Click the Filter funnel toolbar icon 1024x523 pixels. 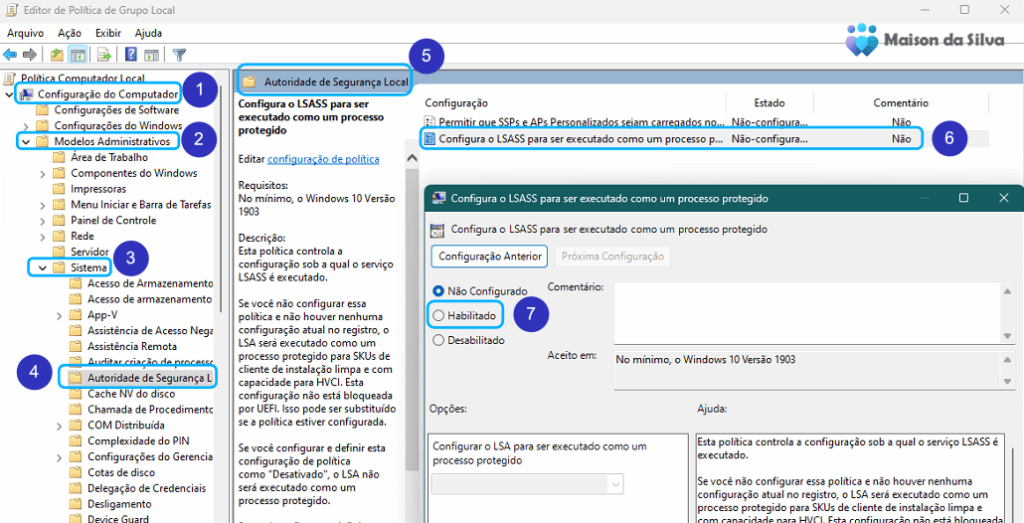(x=179, y=54)
